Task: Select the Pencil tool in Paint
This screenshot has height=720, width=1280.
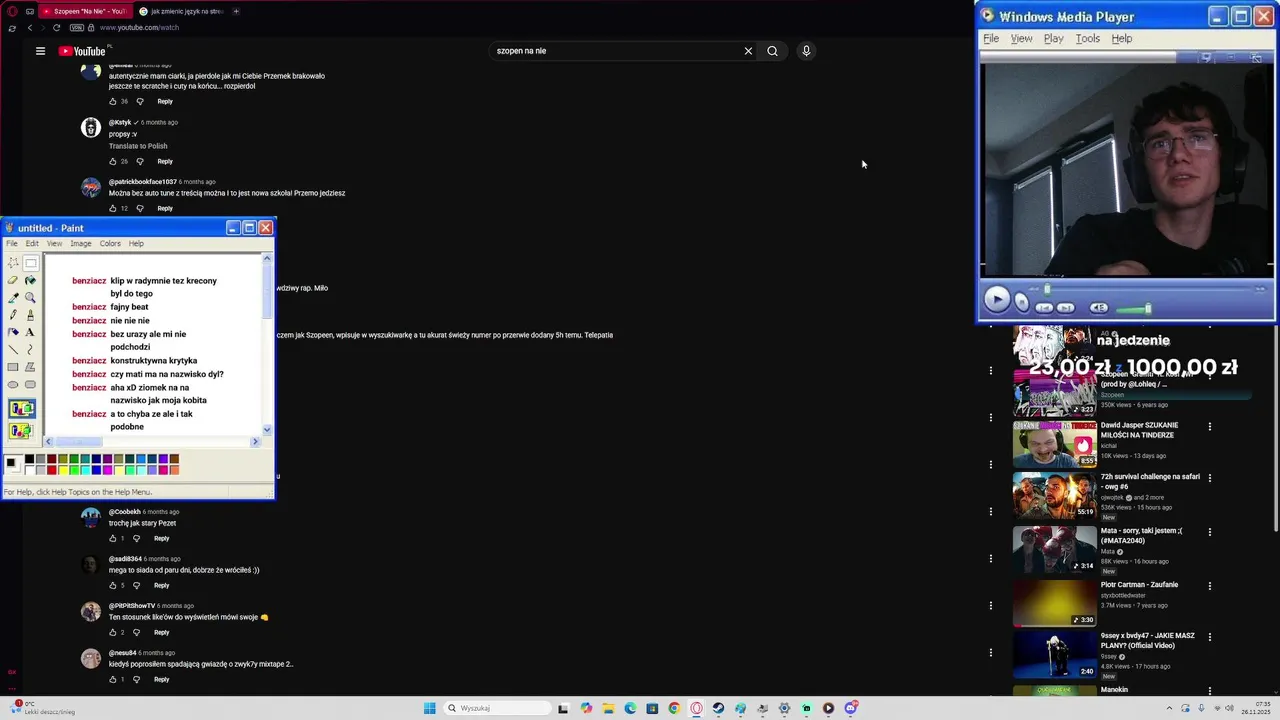Action: pyautogui.click(x=13, y=315)
